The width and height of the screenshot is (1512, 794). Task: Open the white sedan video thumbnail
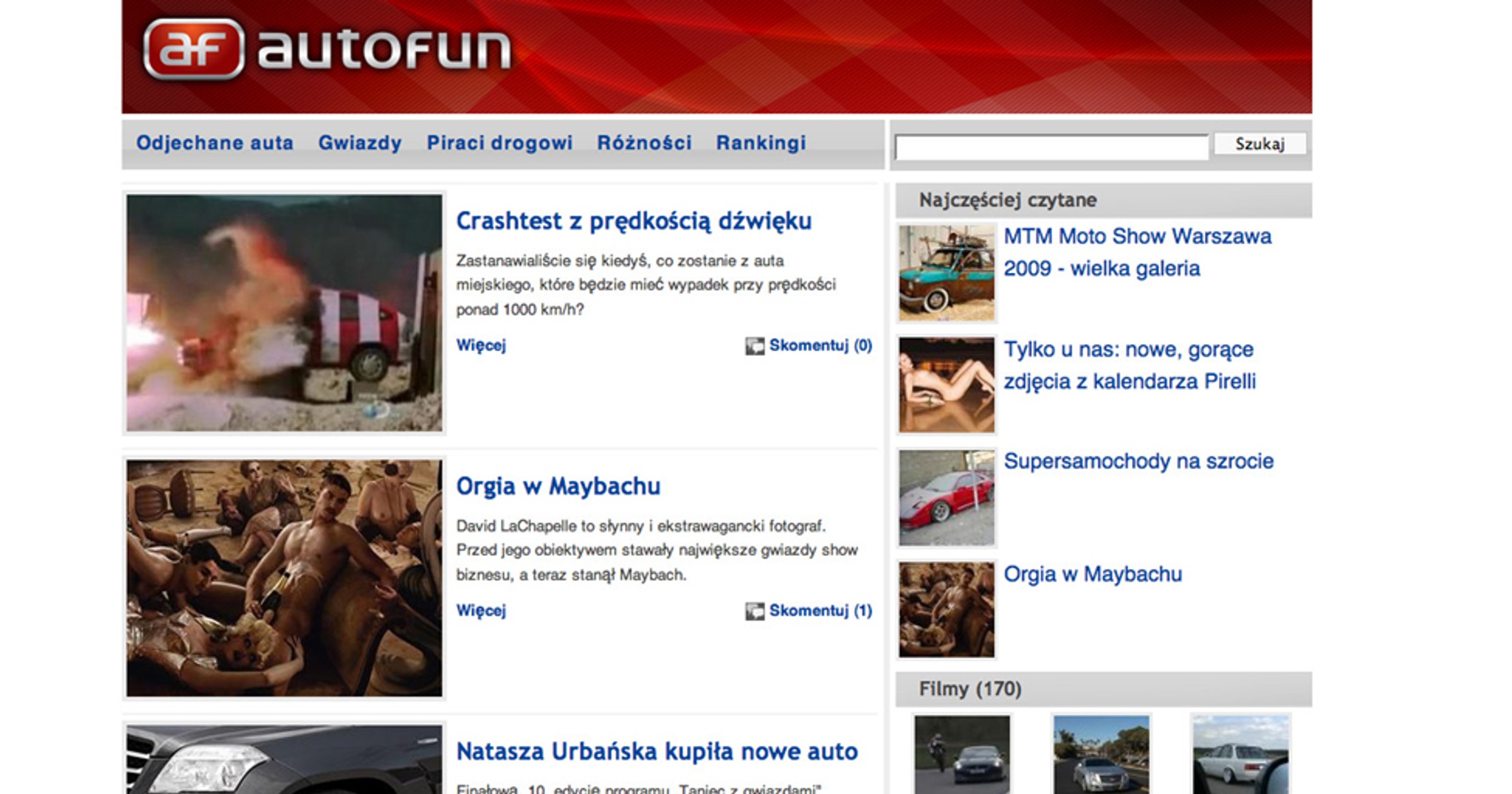1240,754
